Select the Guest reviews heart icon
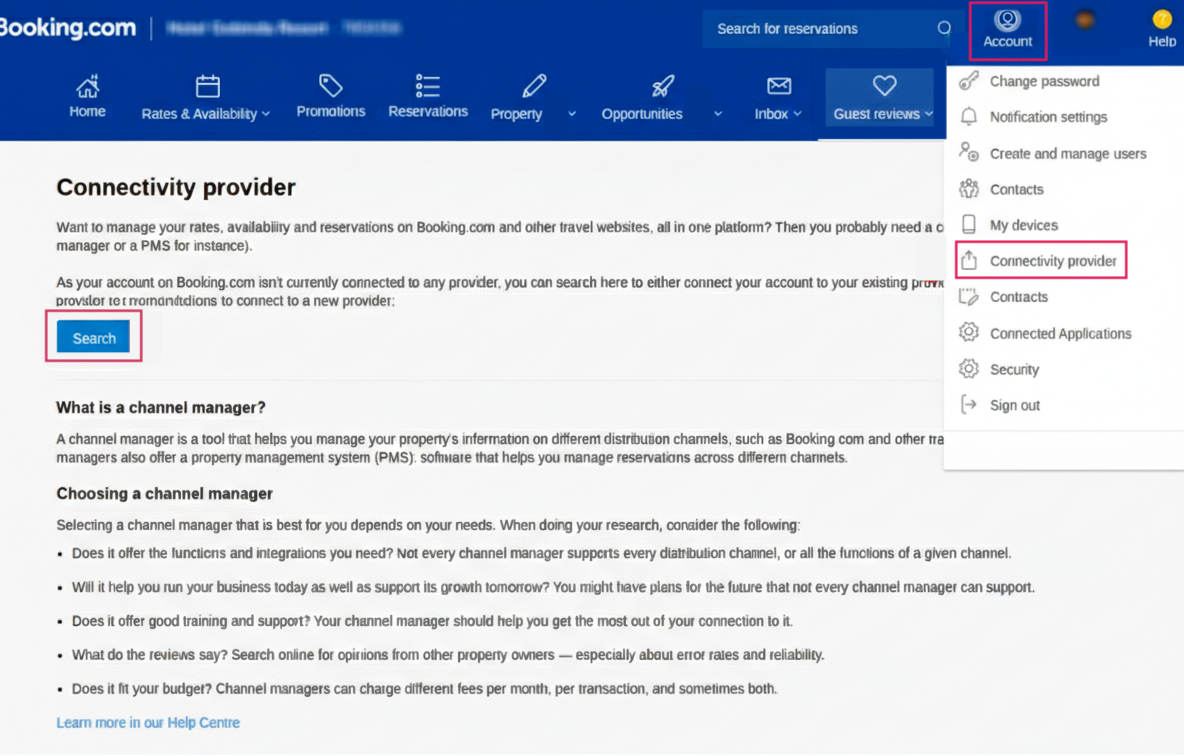 884,85
